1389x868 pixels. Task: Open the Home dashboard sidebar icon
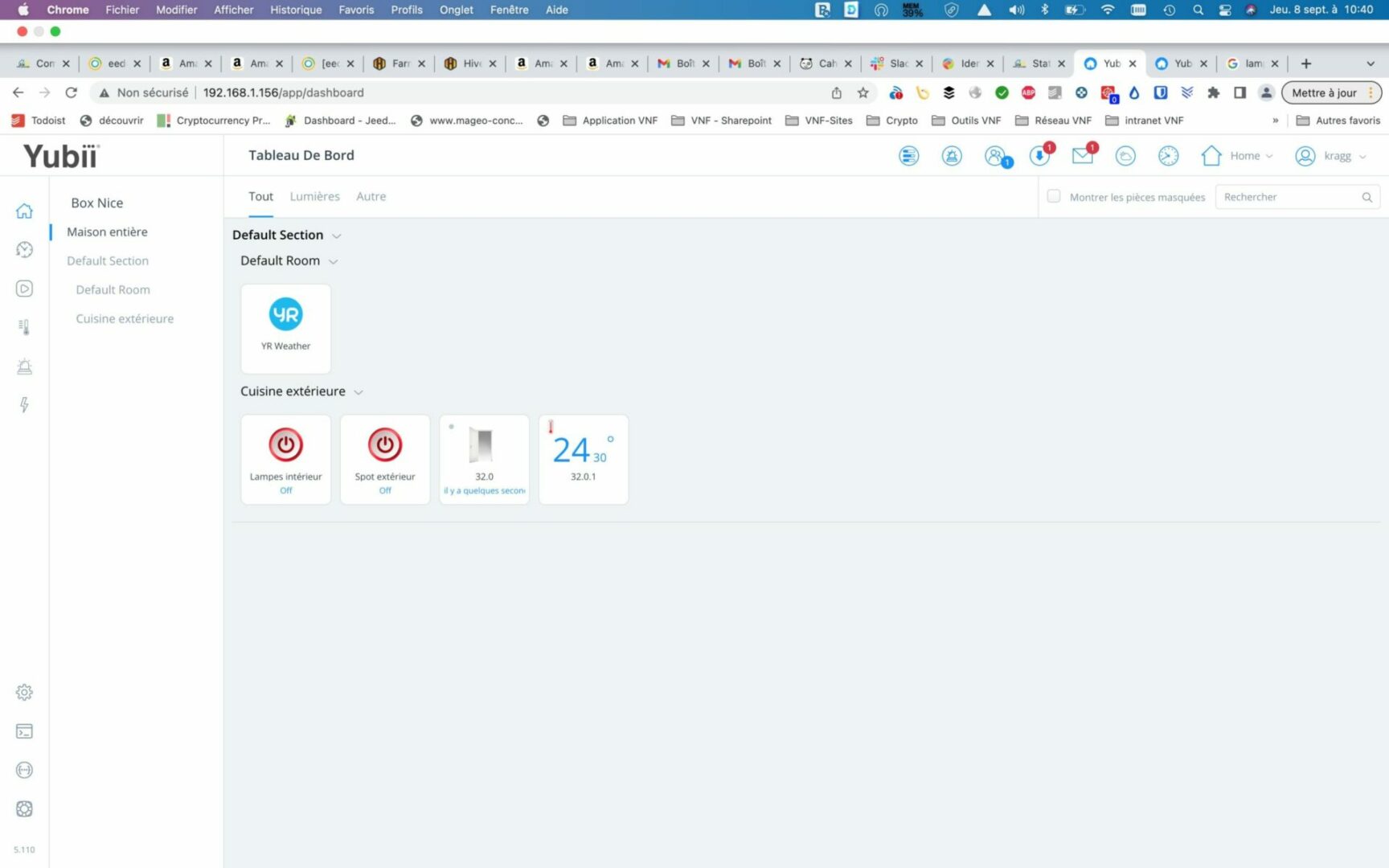click(24, 211)
